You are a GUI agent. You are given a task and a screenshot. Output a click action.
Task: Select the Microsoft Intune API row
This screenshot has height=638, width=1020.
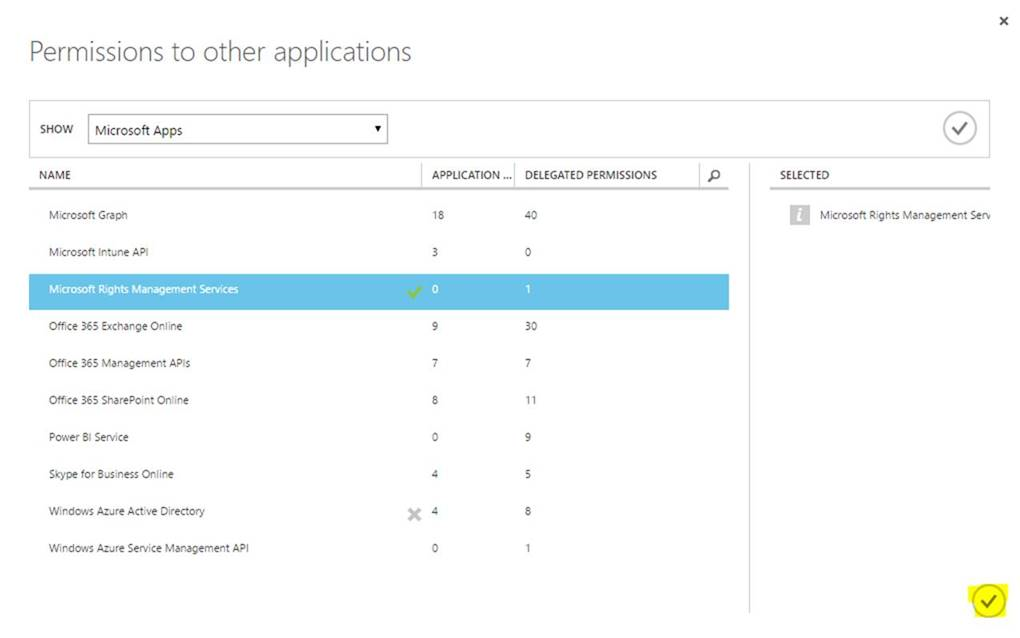tap(379, 252)
